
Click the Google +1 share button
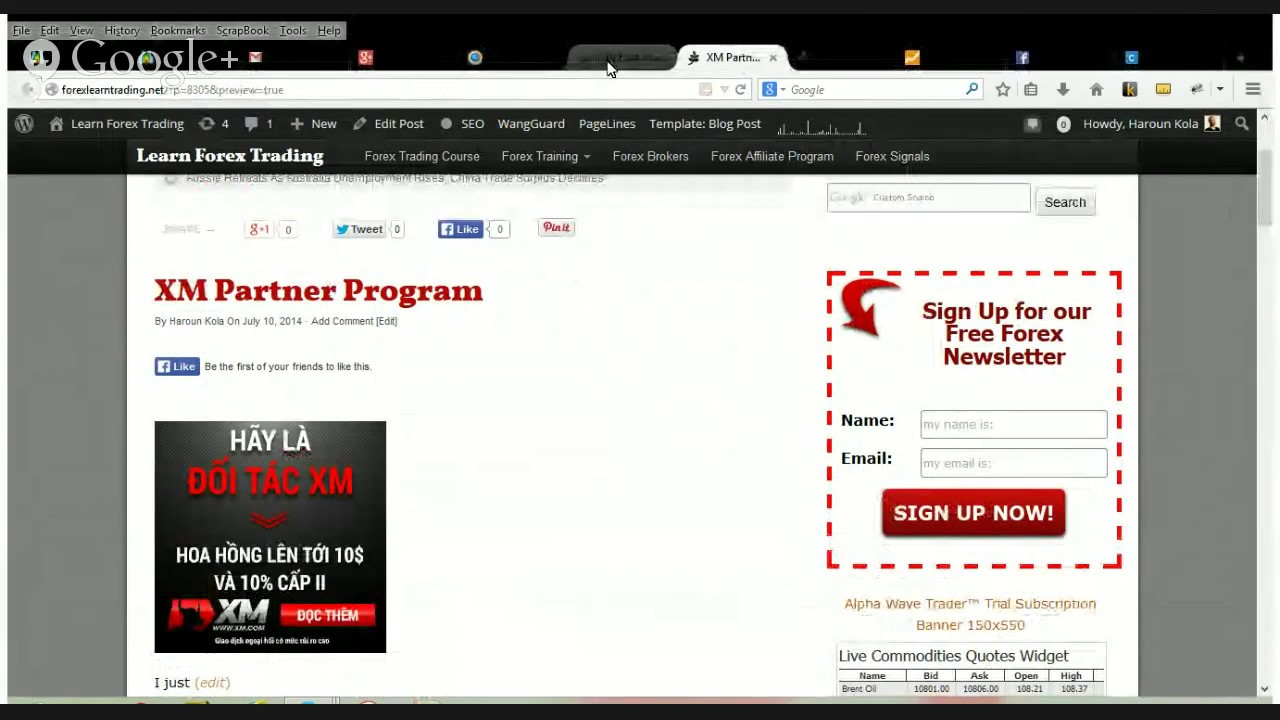click(259, 229)
